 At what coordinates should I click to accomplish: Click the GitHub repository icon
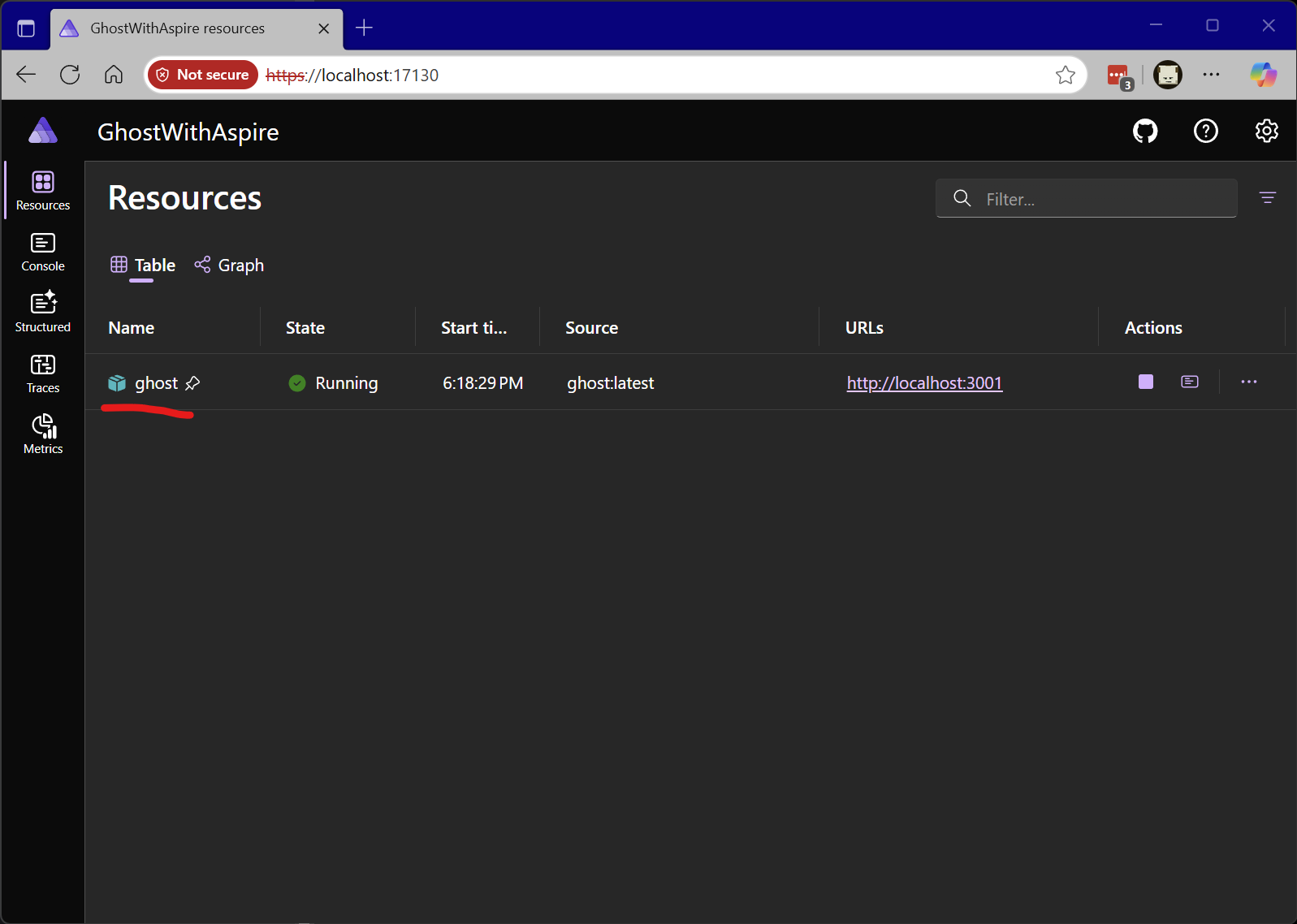(1145, 131)
